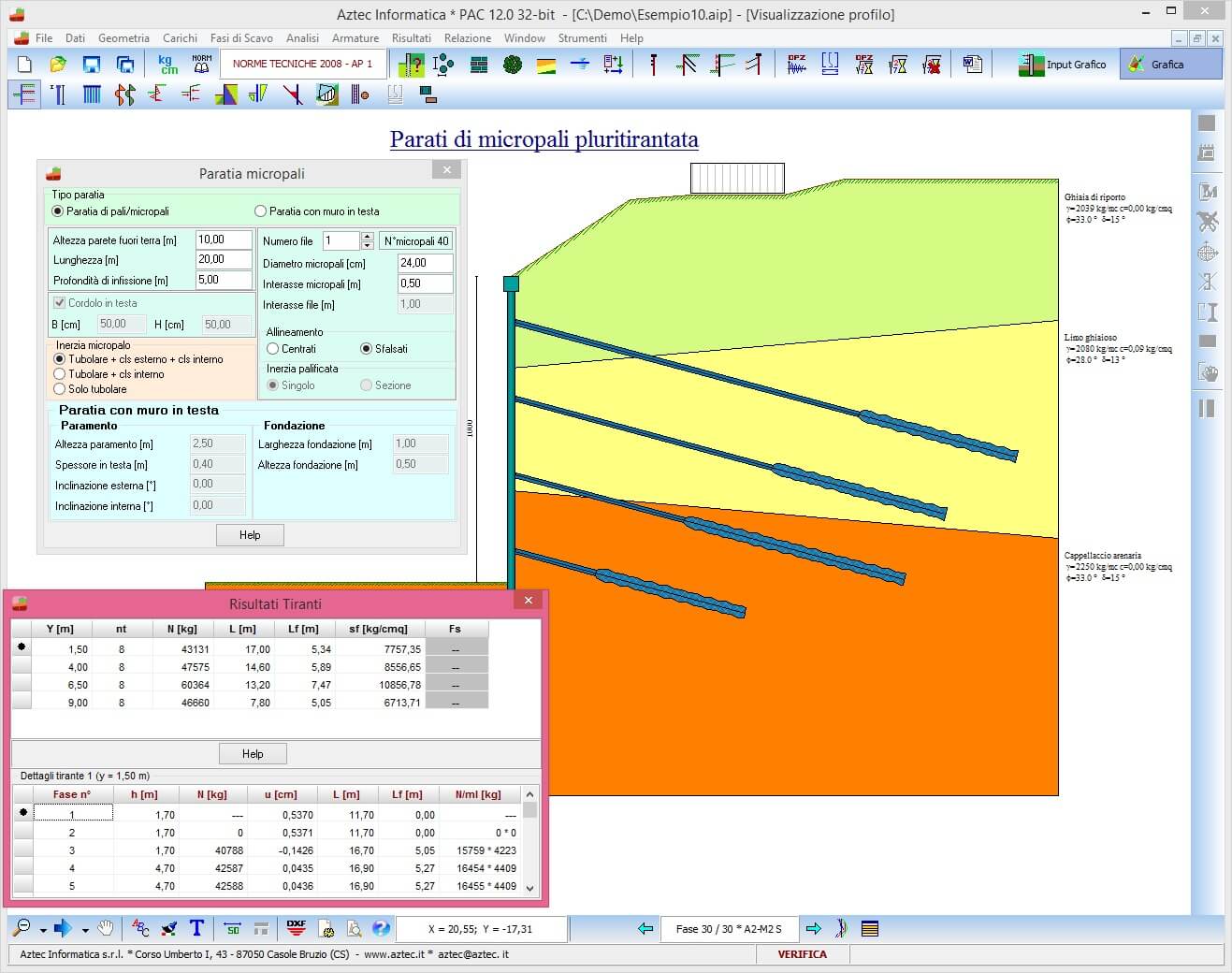
Task: Open the zoom tool dropdown arrow
Action: point(43,930)
